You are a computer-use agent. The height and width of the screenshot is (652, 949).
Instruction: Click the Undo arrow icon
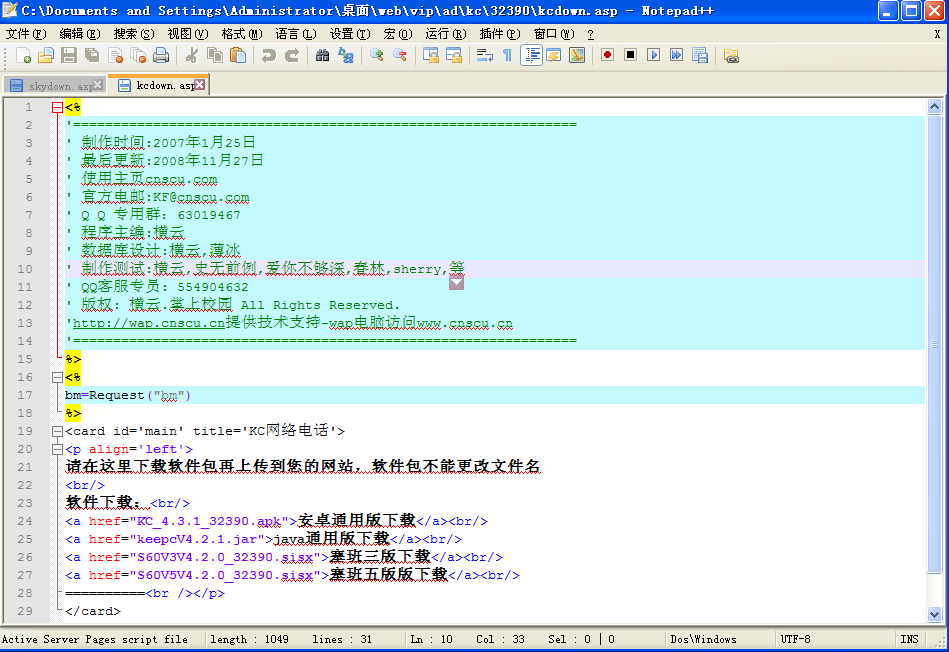click(x=268, y=55)
